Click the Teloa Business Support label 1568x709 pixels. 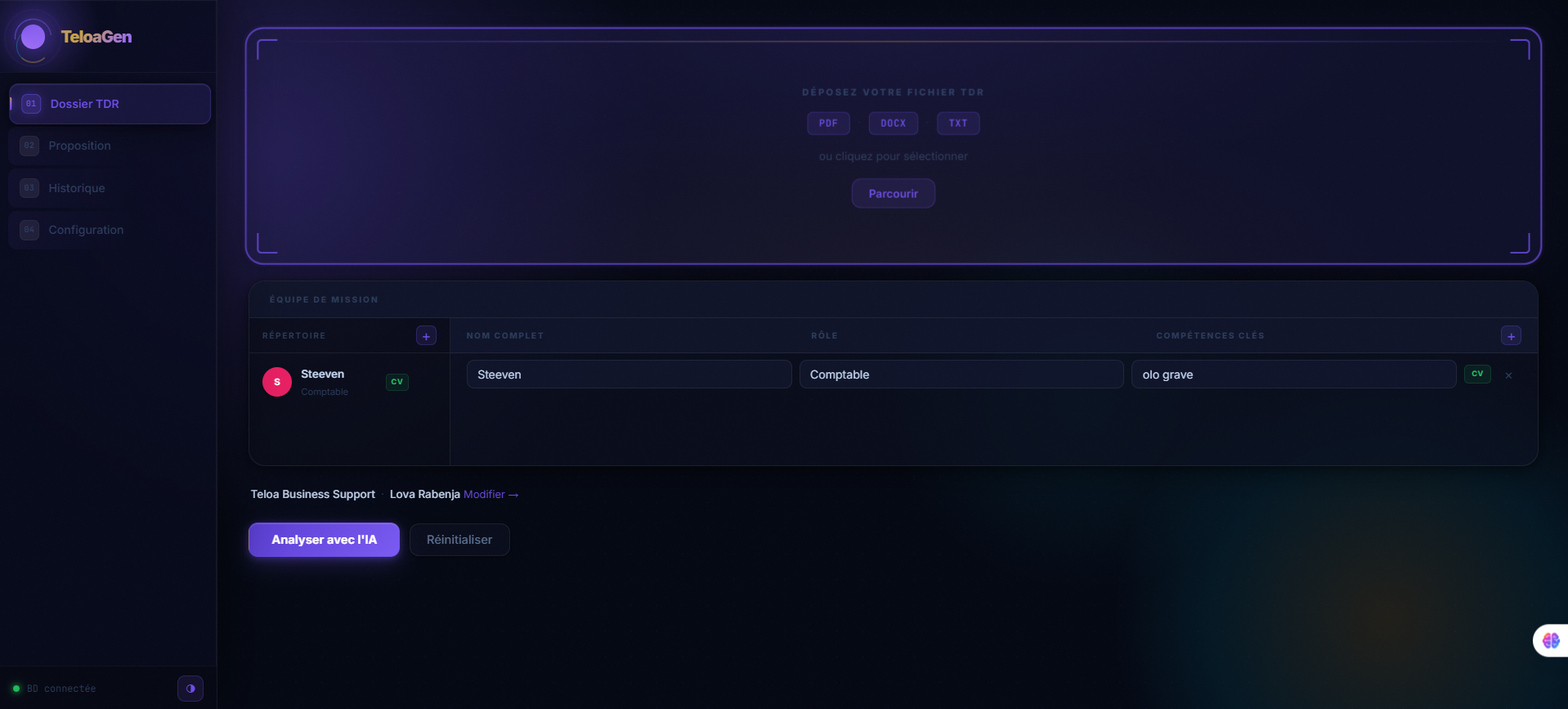coord(312,494)
